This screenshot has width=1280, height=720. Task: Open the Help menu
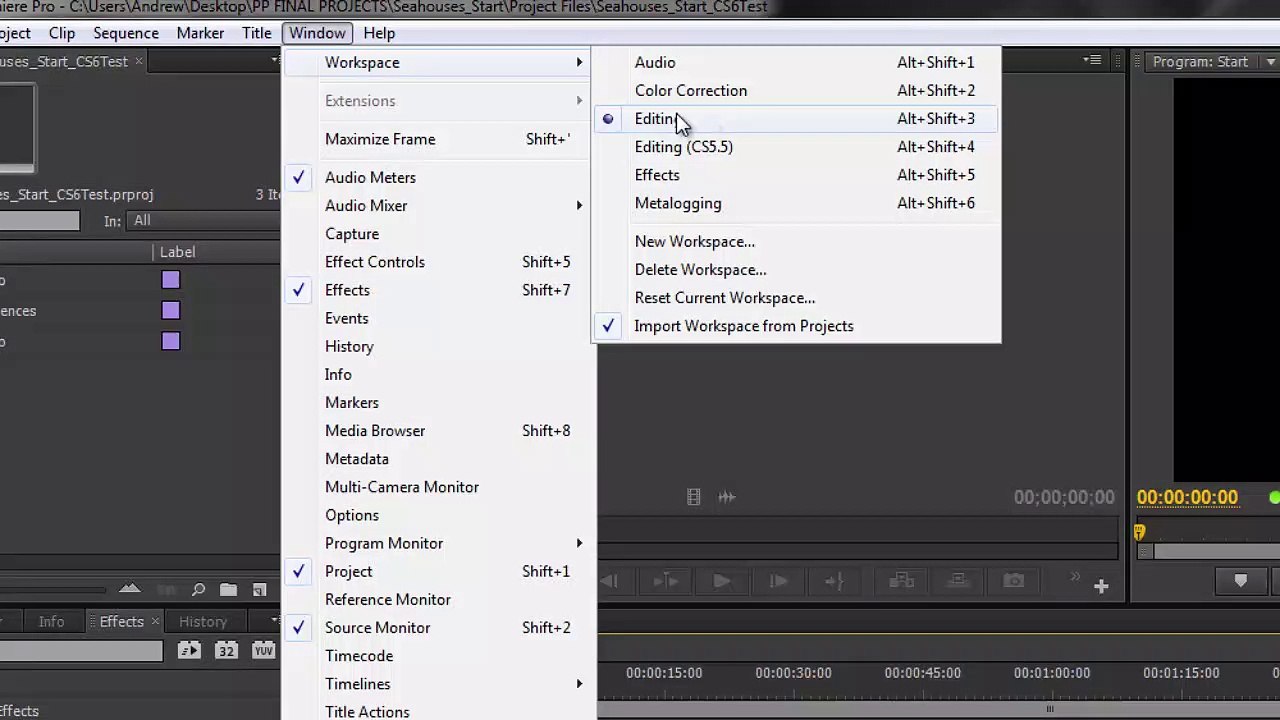coord(379,33)
